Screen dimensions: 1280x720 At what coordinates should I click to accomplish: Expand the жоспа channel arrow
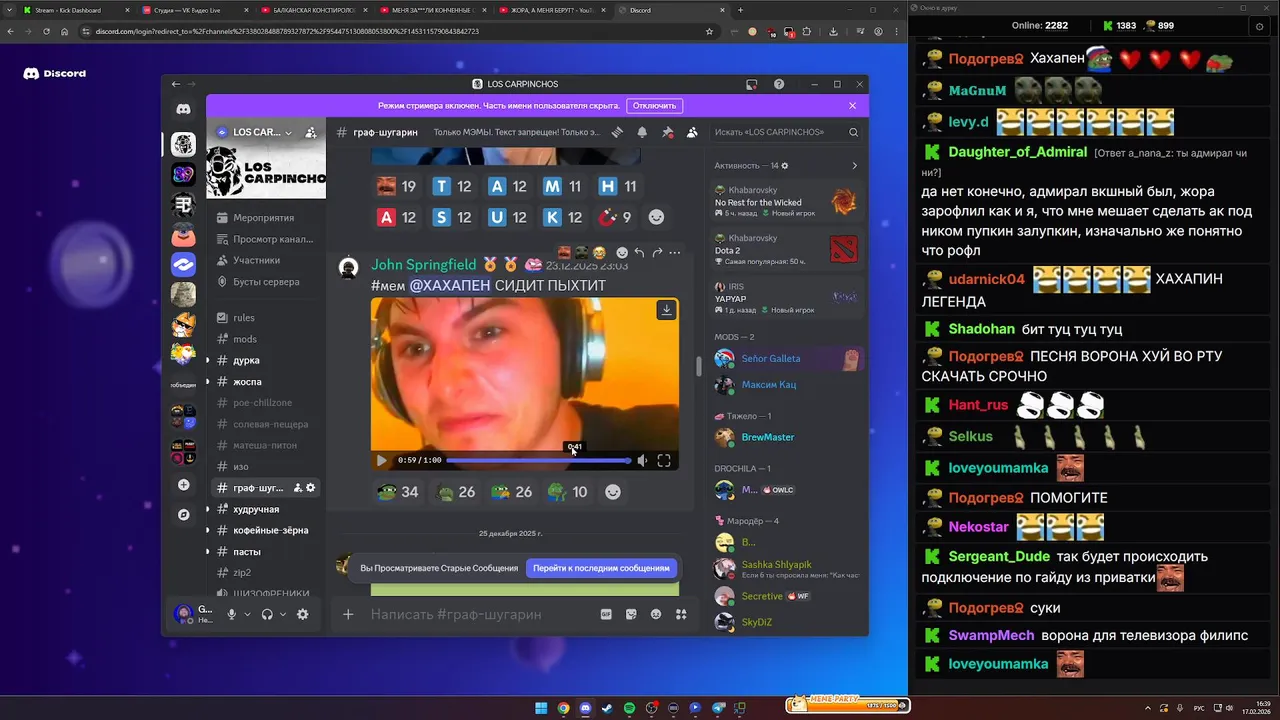coord(208,381)
